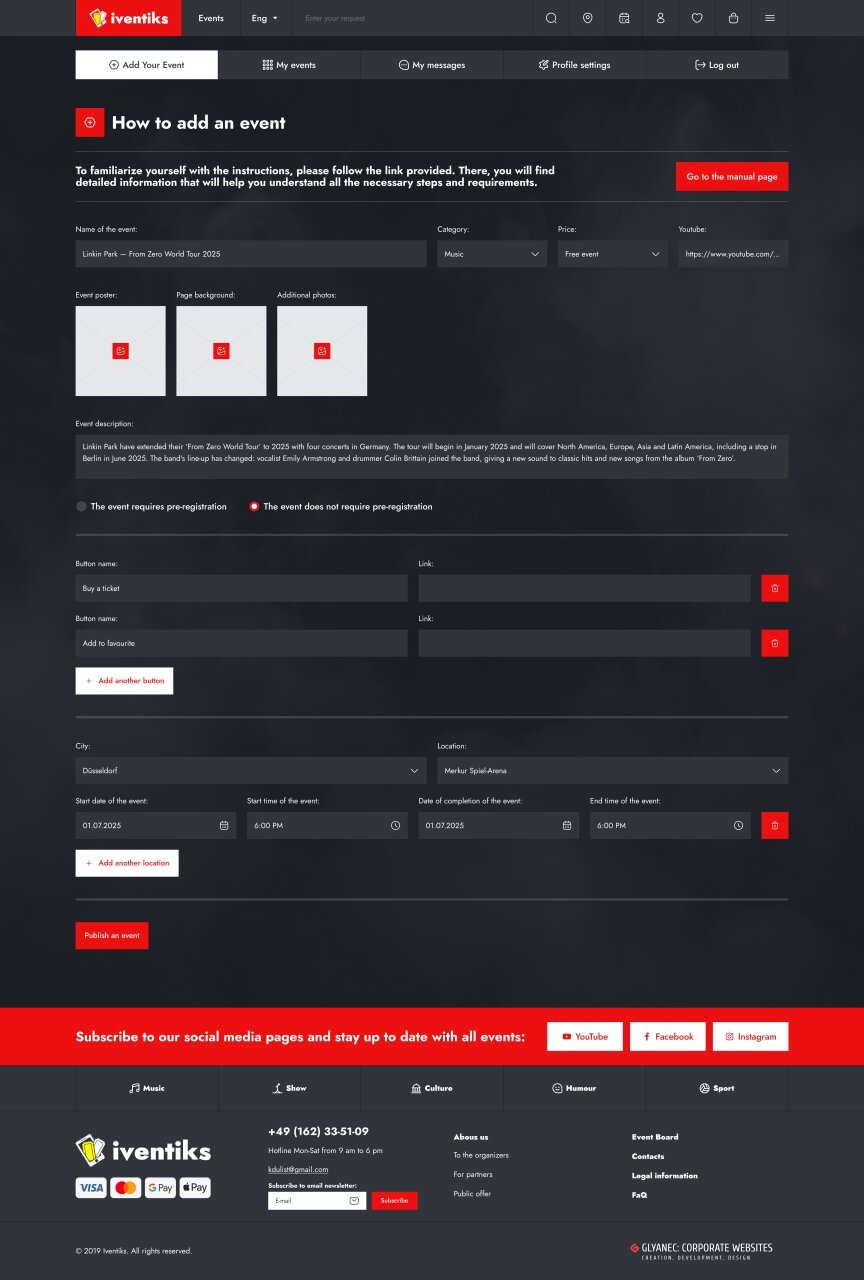The height and width of the screenshot is (1280, 864).
Task: Click the header search request field
Action: point(412,18)
